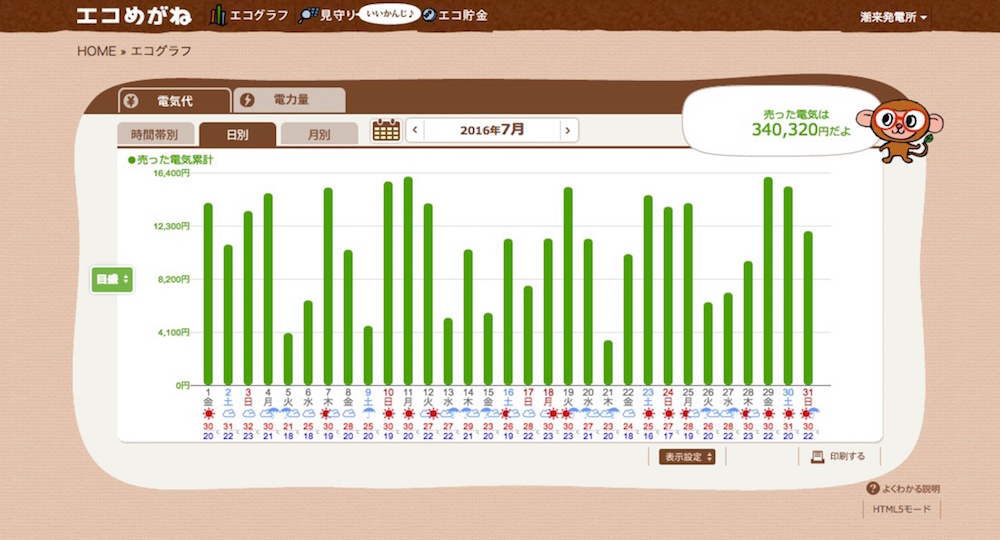Click the 売った電気累計 legend label

170,160
